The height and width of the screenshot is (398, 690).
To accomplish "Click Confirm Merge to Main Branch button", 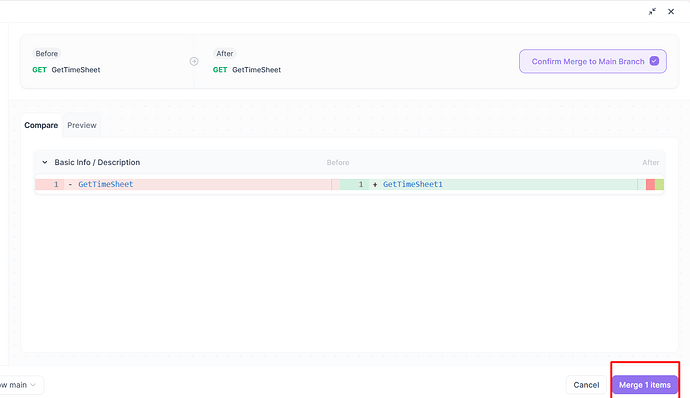I will [593, 61].
